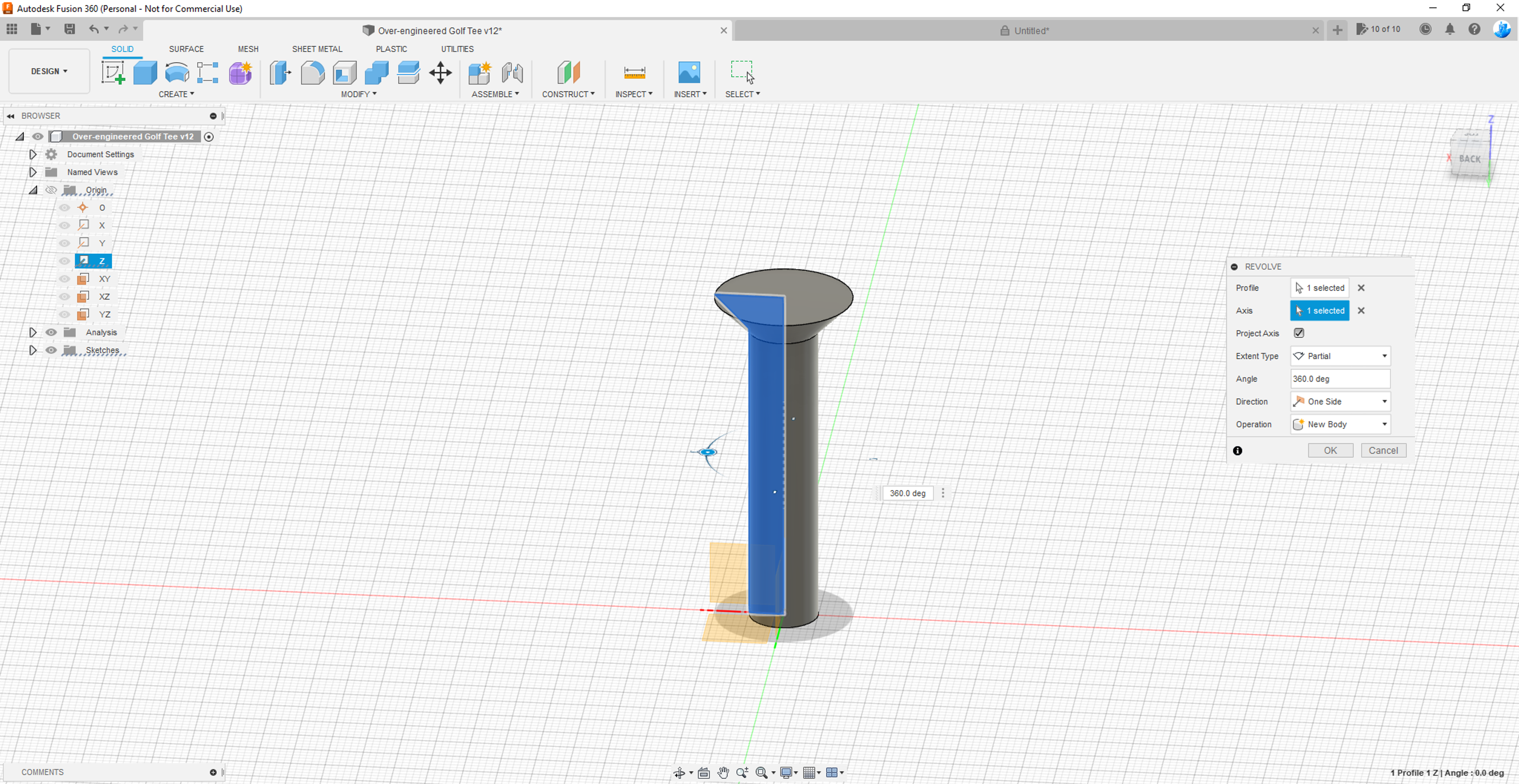Open the Operation New Body dropdown
Image resolution: width=1519 pixels, height=784 pixels.
pyautogui.click(x=1340, y=424)
